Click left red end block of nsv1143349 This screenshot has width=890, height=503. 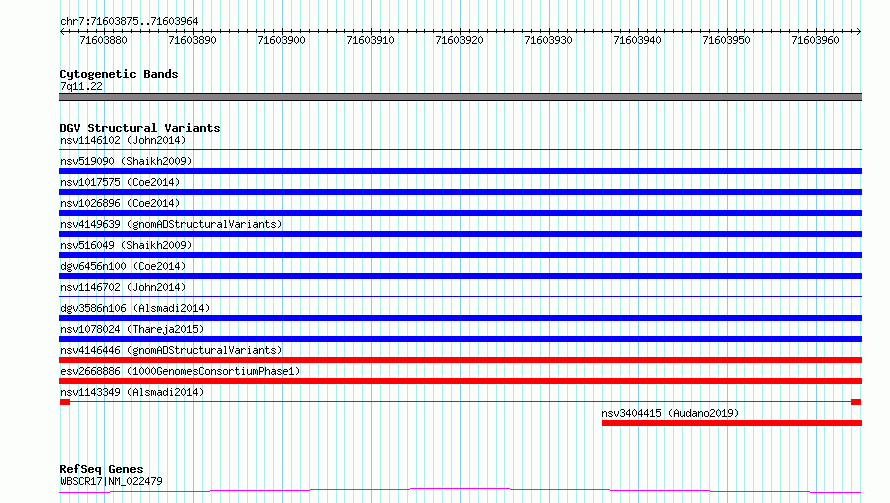[x=65, y=402]
